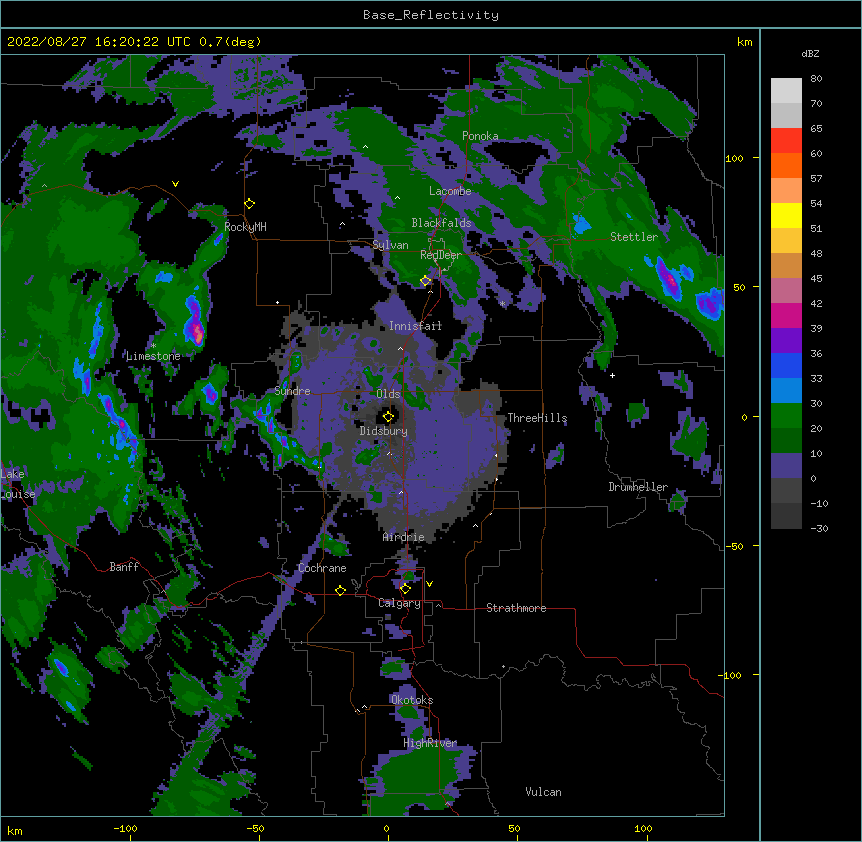
Task: Click the Stettler city label
Action: [634, 237]
